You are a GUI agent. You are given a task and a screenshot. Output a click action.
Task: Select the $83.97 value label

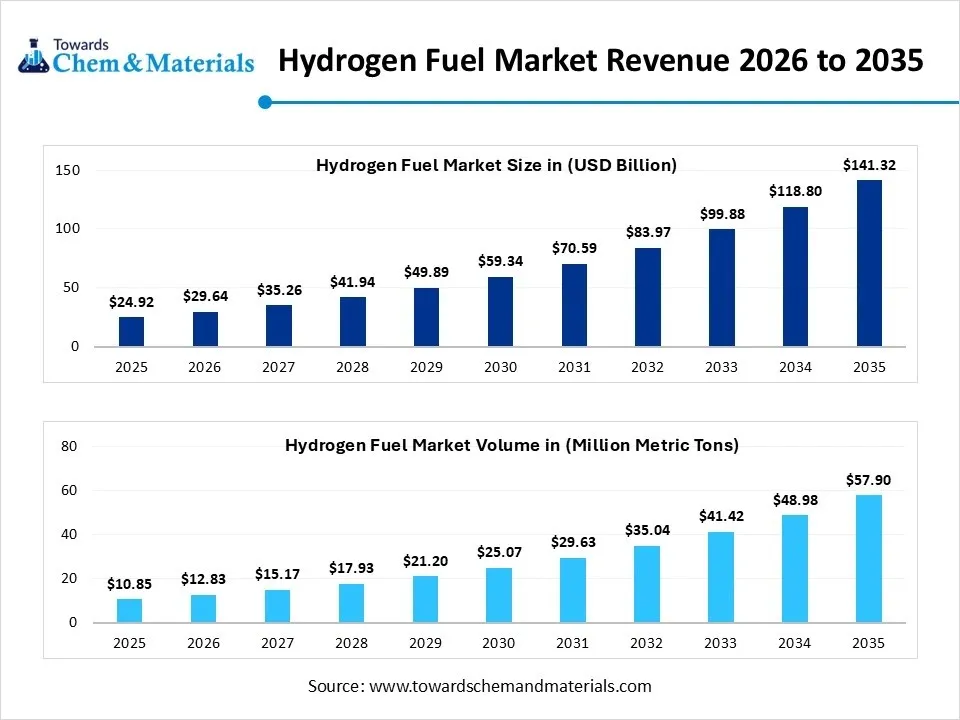648,232
